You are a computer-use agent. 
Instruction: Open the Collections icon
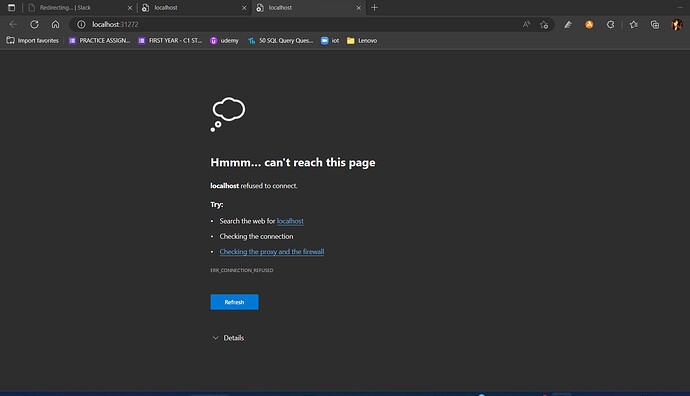[x=655, y=25]
